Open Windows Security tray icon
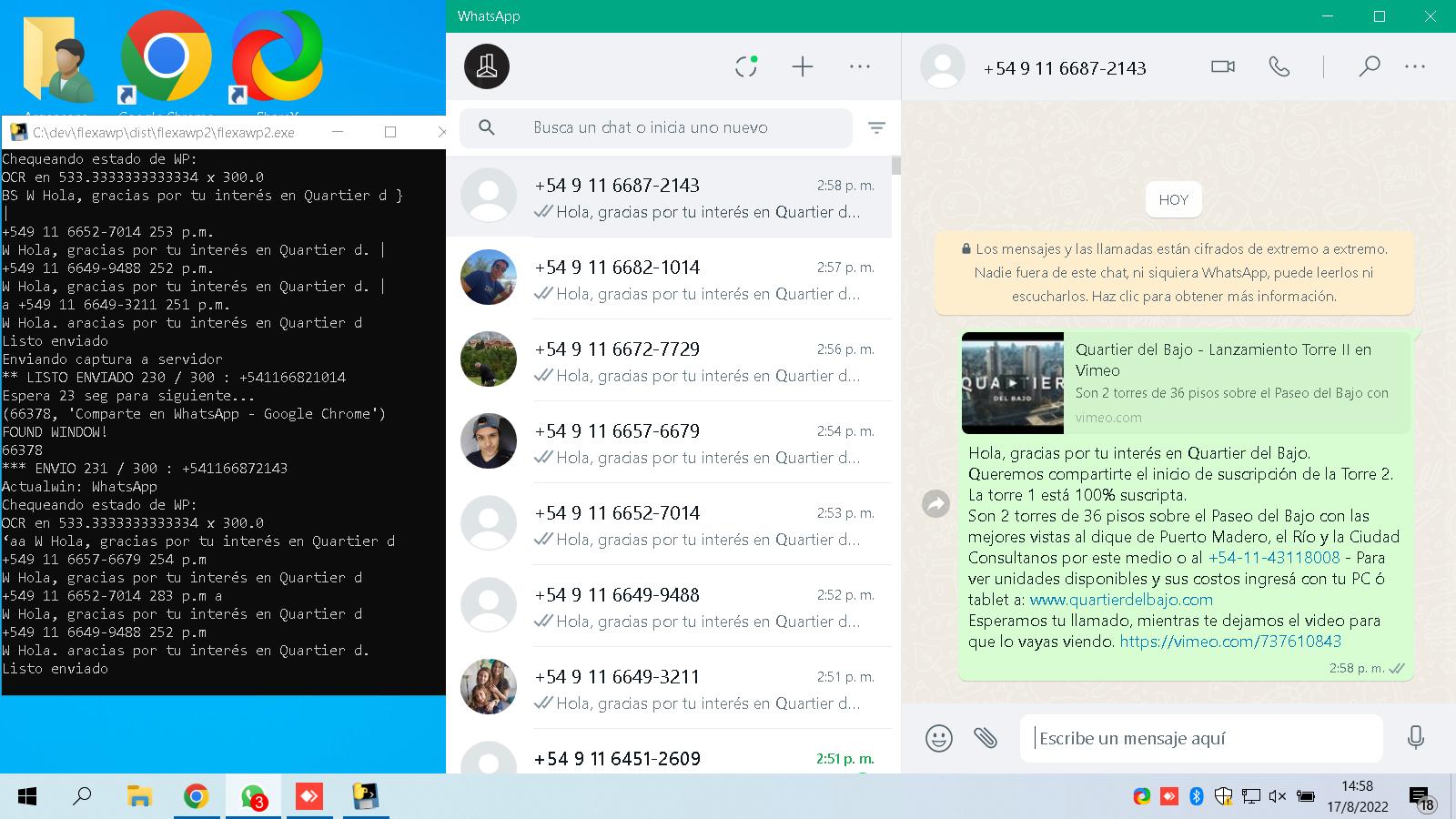This screenshot has height=819, width=1456. [x=1224, y=797]
